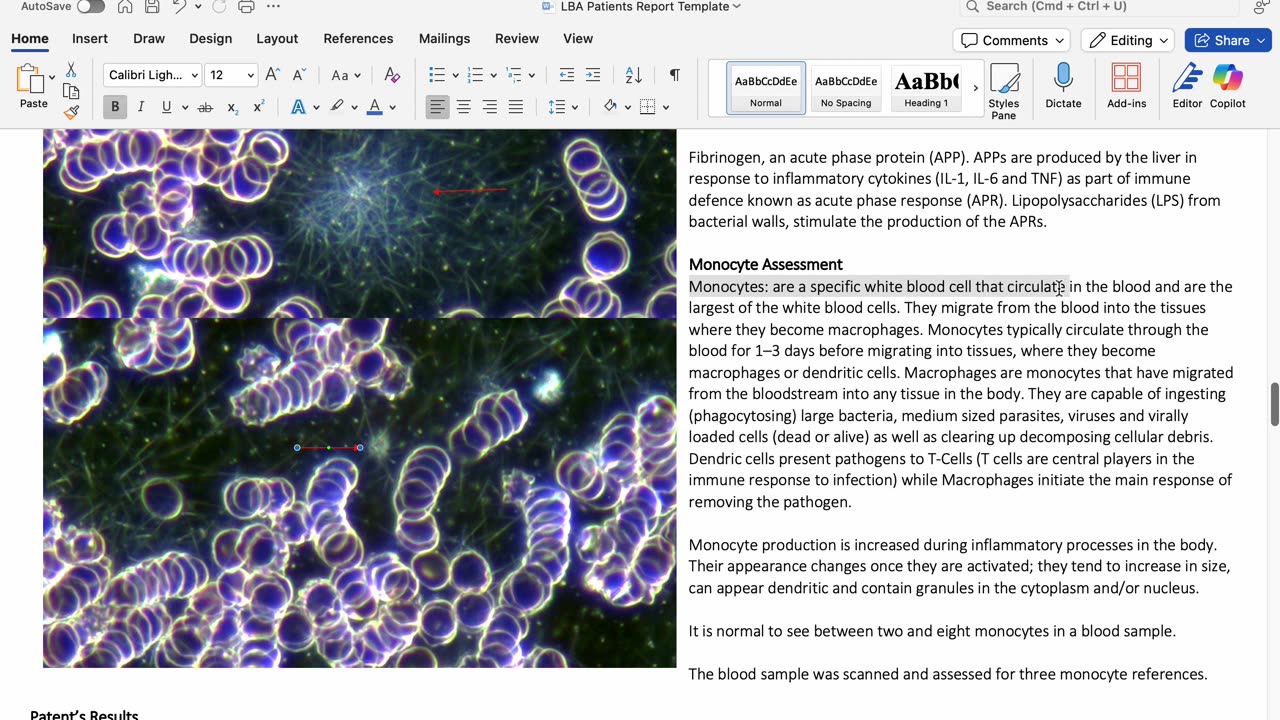Open the Add-ins panel
The image size is (1280, 720).
click(x=1126, y=86)
